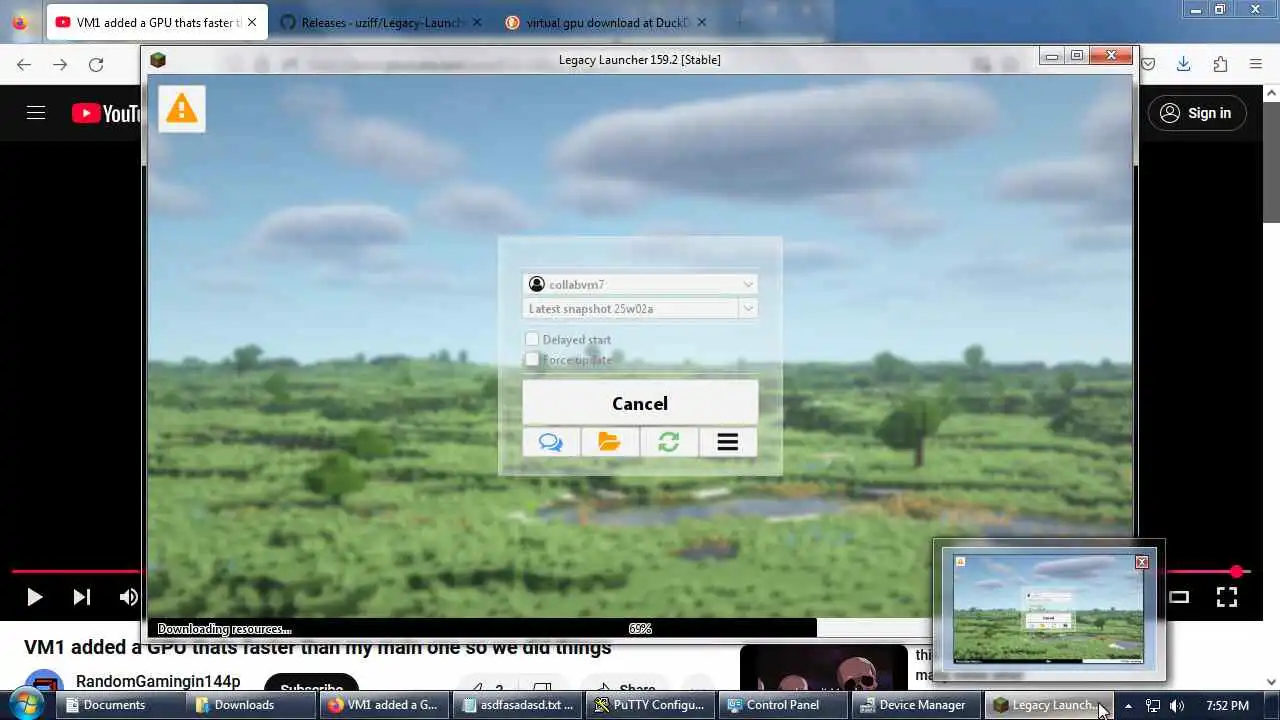
Task: Click the red YouTube progress scrubber handle
Action: (1237, 571)
